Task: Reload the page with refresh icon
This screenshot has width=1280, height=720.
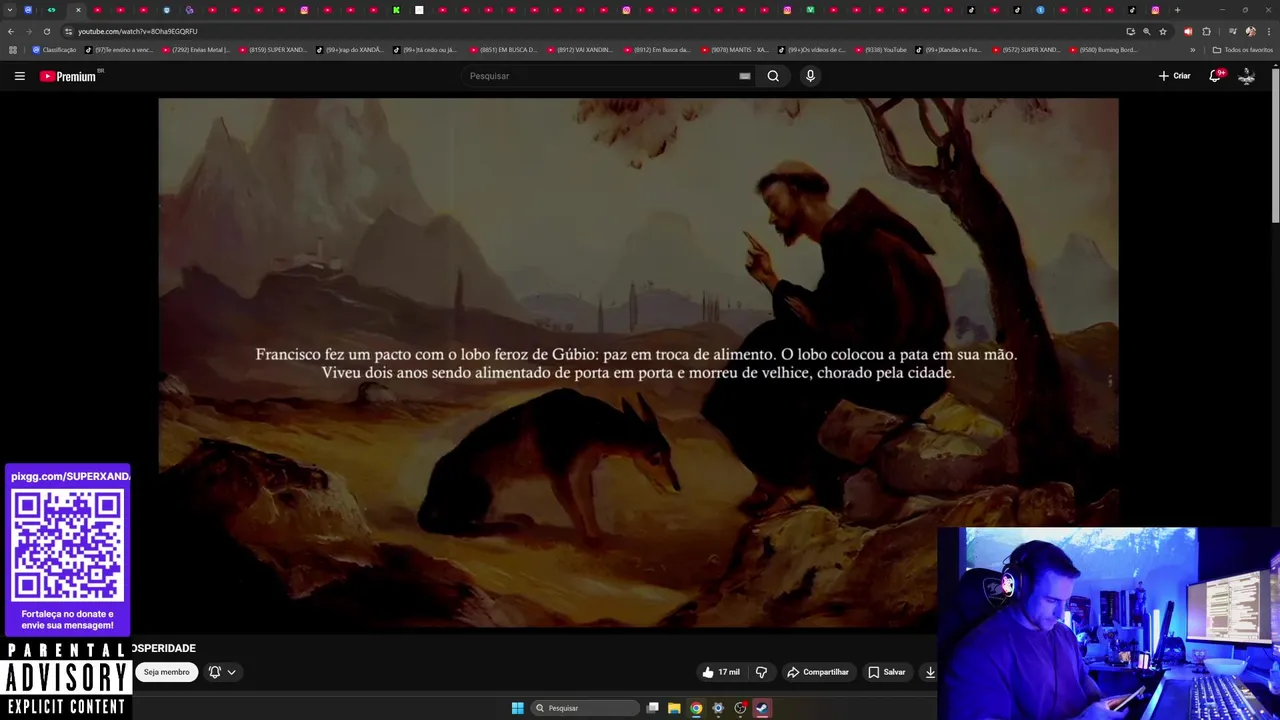Action: coord(46,31)
